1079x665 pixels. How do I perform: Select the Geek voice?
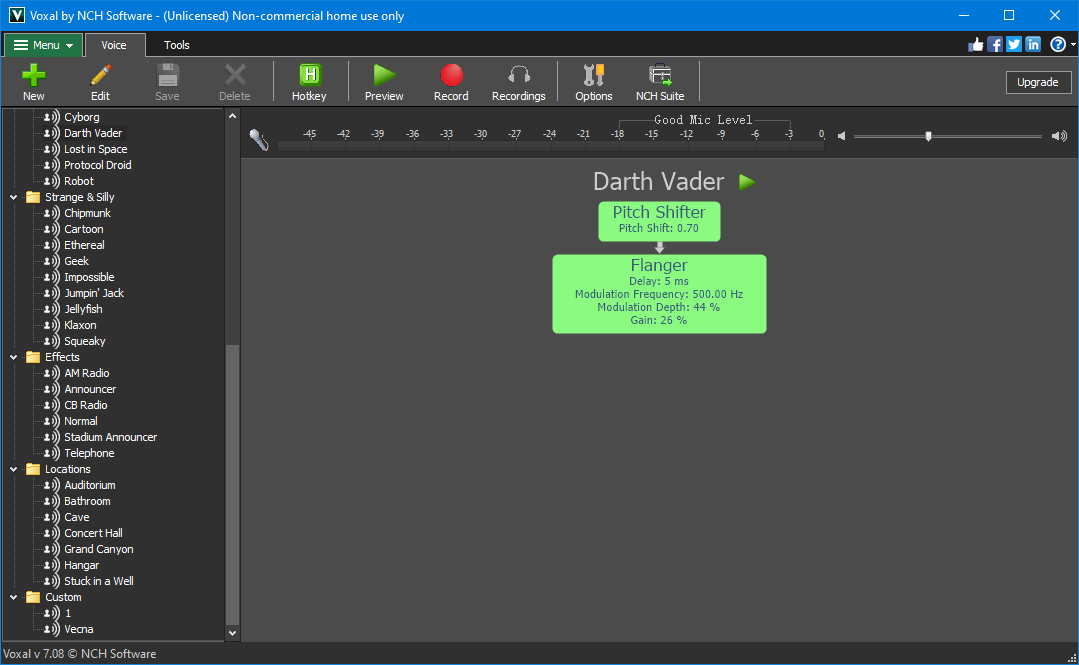click(76, 262)
